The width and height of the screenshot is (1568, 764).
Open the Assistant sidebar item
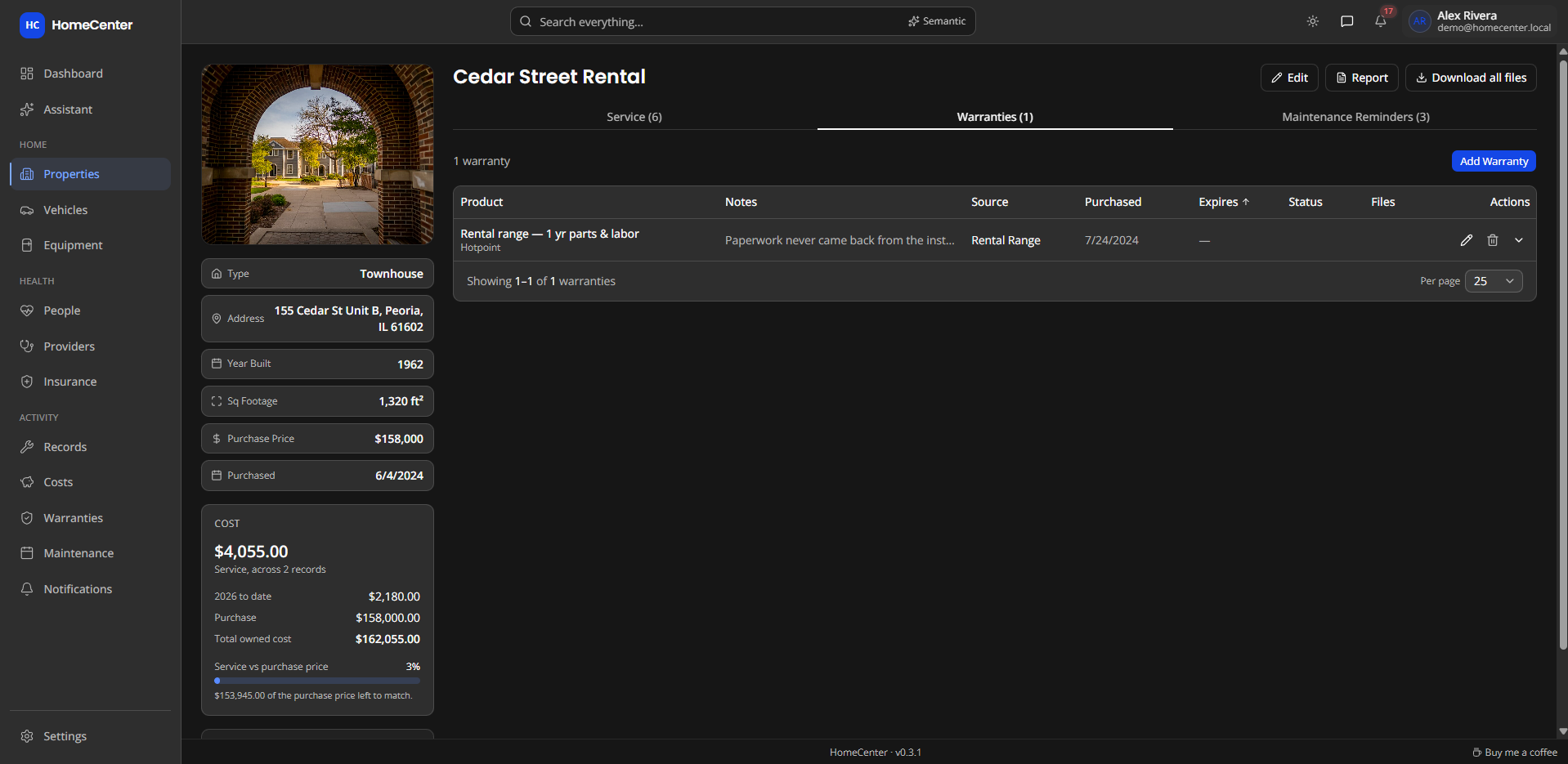(x=90, y=109)
